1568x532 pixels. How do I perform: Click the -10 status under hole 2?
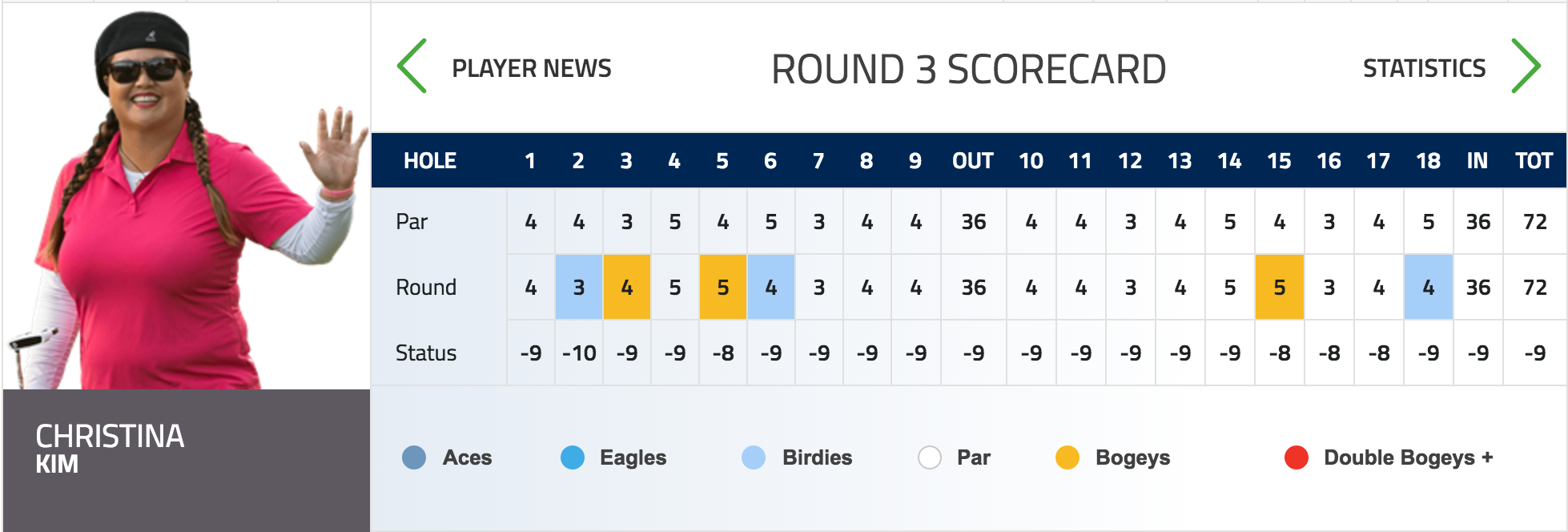click(579, 353)
